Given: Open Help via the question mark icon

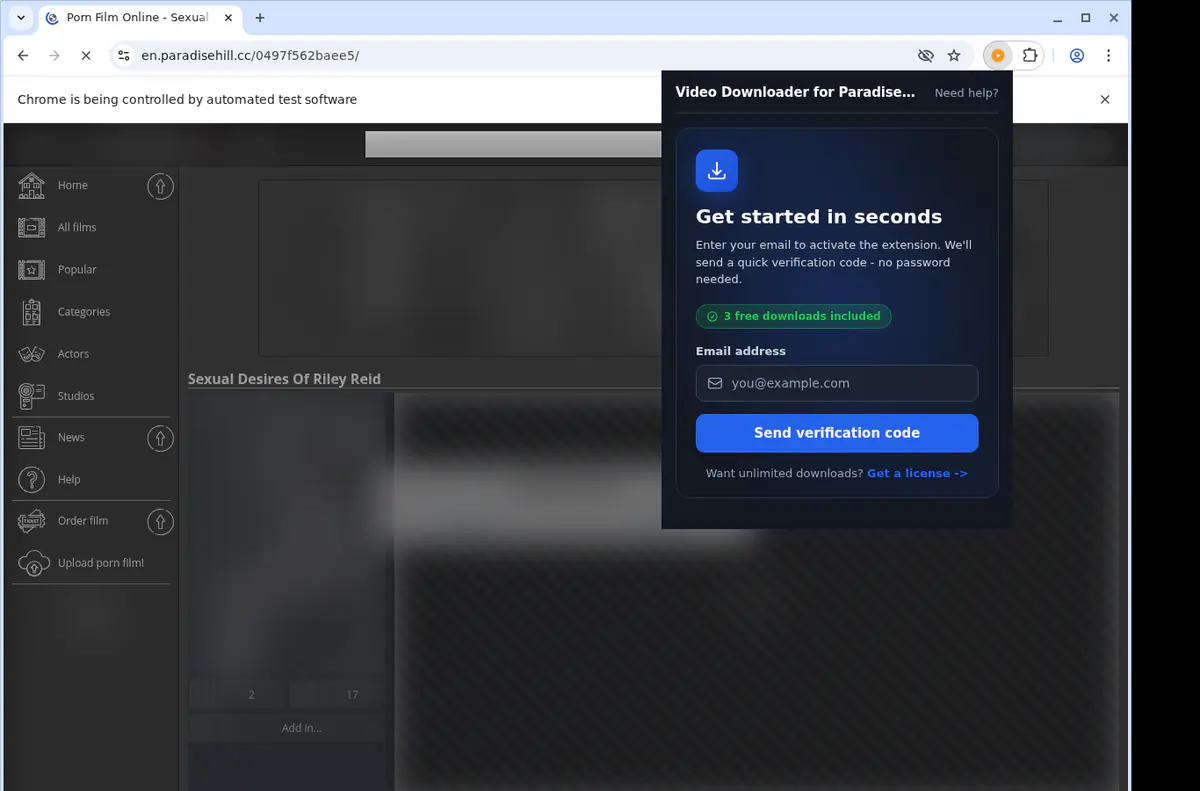Looking at the screenshot, I should point(31,480).
